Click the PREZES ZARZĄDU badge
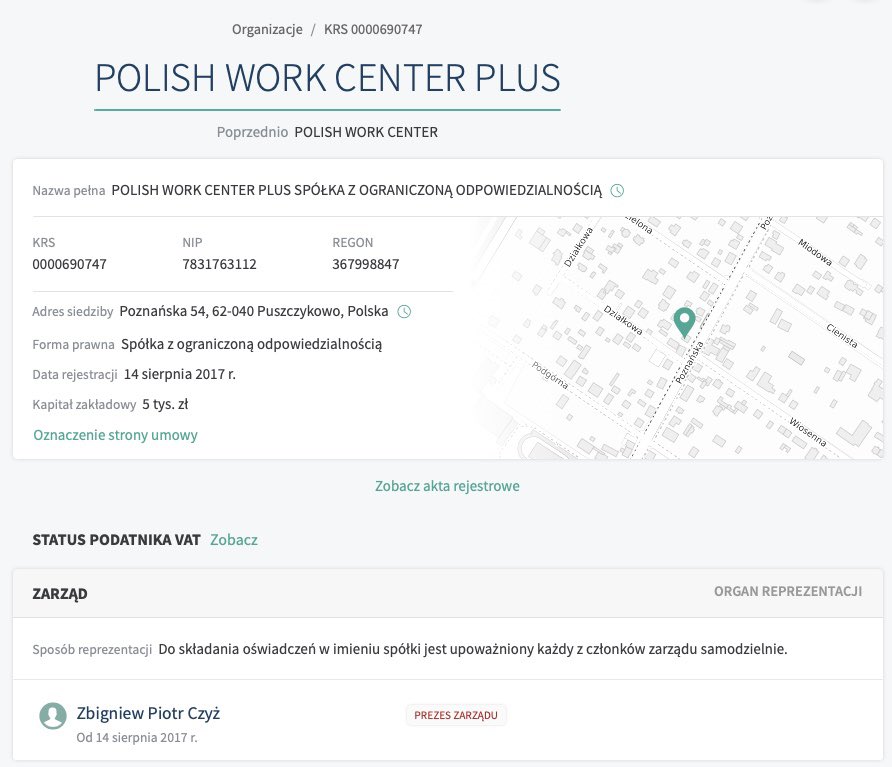The height and width of the screenshot is (767, 892). pos(456,715)
